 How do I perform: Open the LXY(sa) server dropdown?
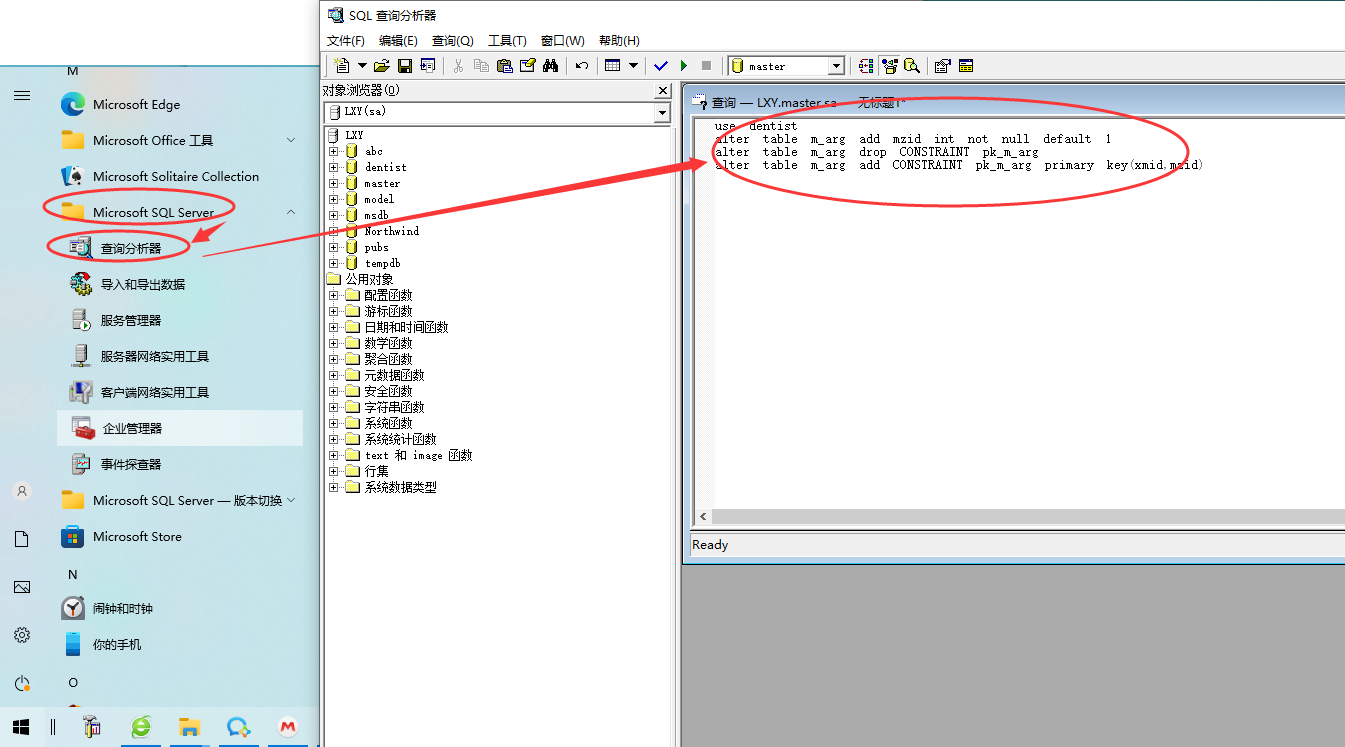tap(661, 113)
